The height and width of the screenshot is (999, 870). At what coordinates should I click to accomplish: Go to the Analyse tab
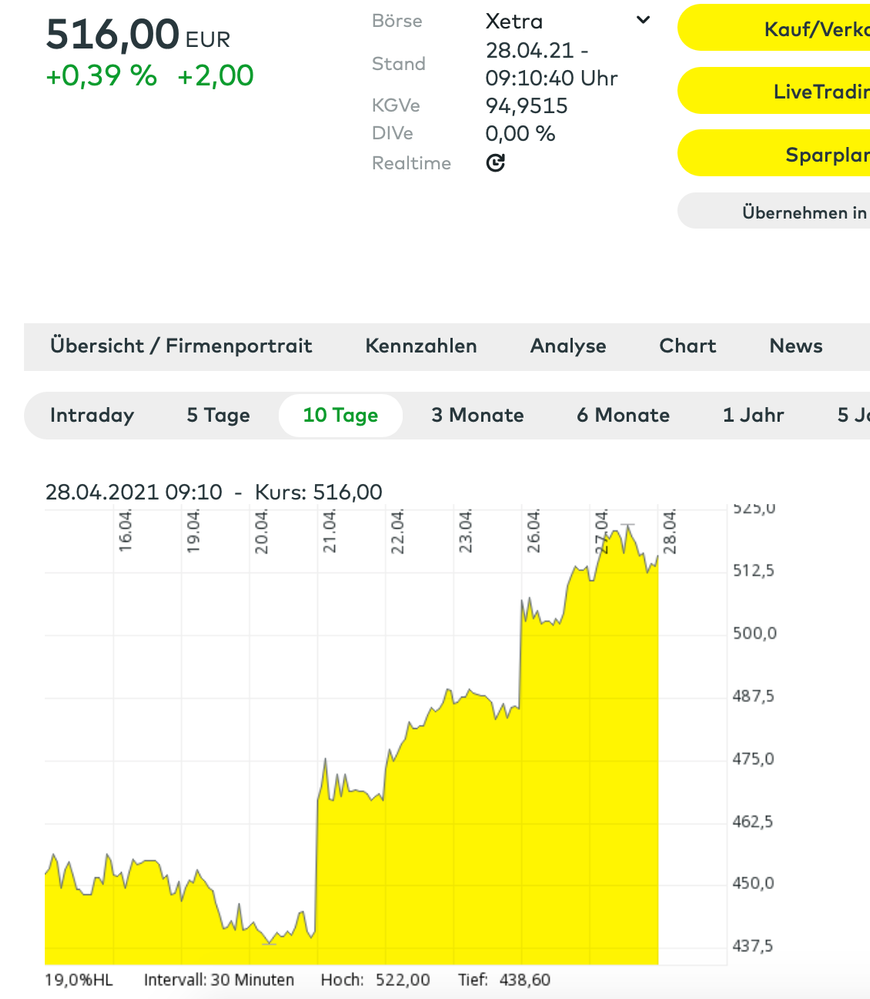click(568, 346)
